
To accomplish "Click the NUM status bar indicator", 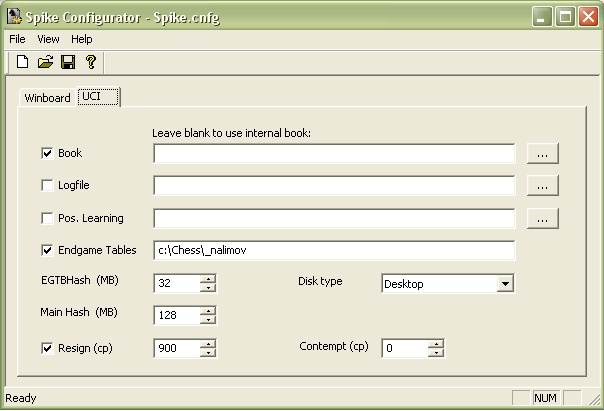I will (545, 398).
